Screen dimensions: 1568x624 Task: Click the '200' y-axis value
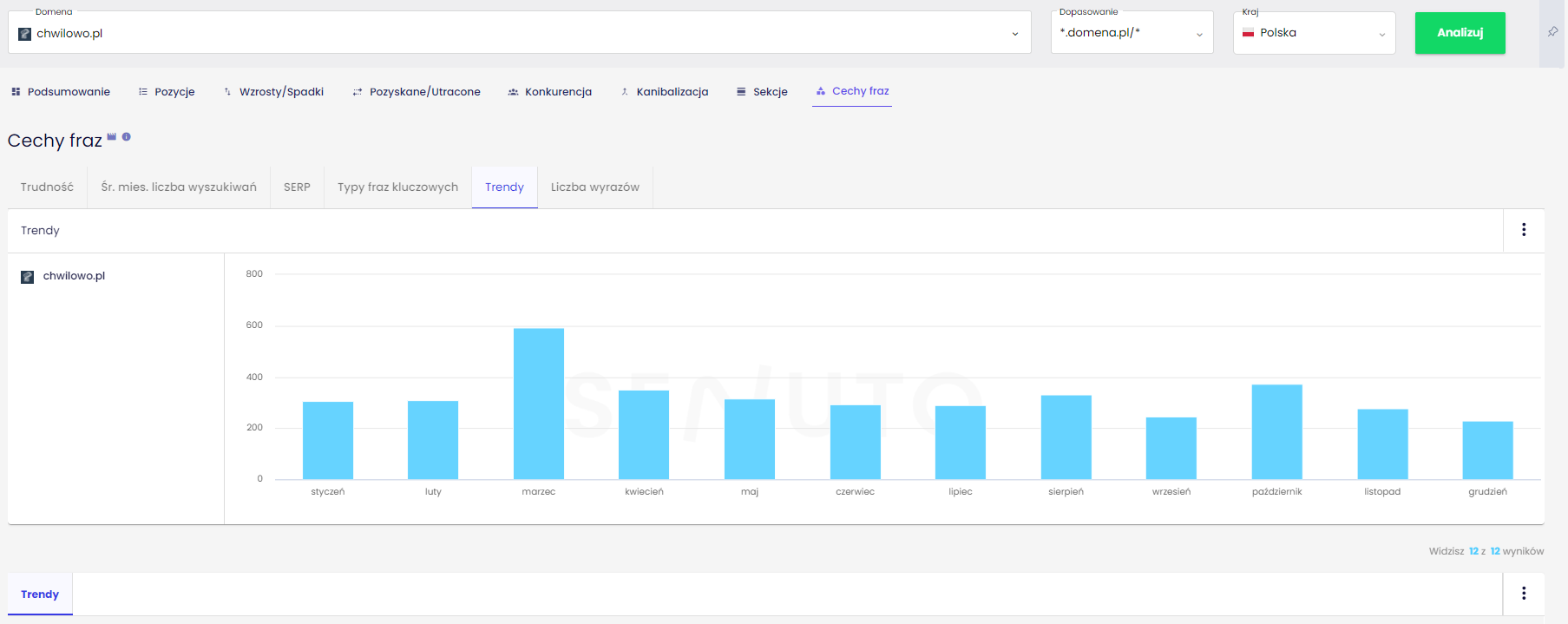coord(254,428)
